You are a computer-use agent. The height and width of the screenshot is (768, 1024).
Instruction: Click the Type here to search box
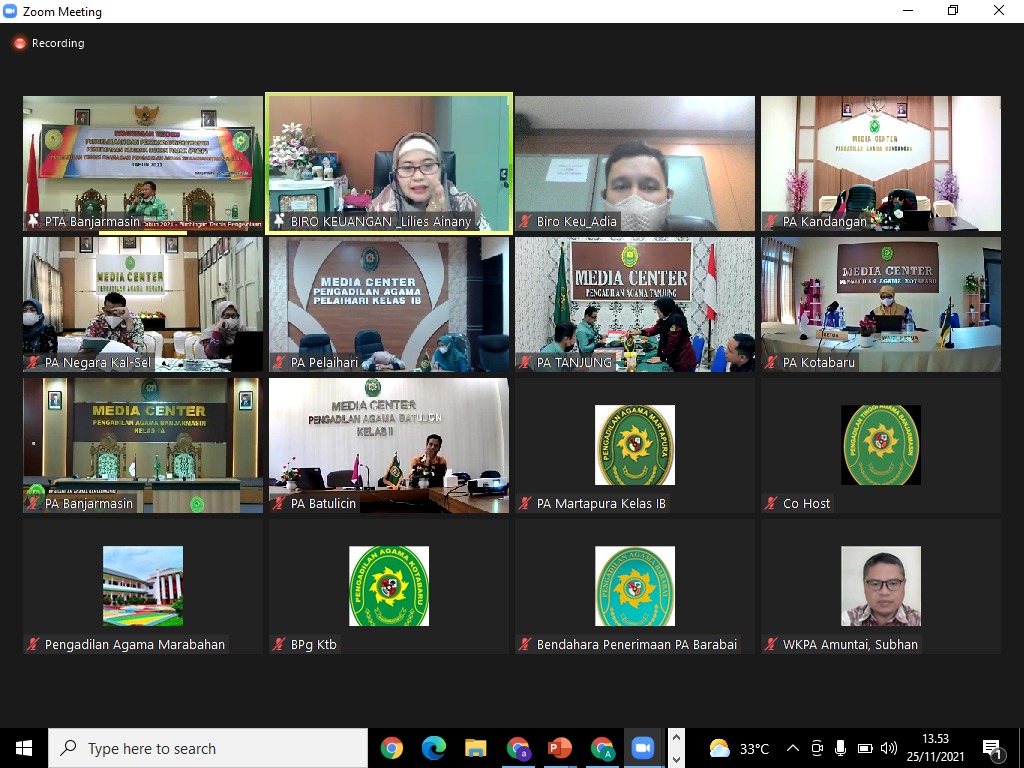[x=208, y=748]
